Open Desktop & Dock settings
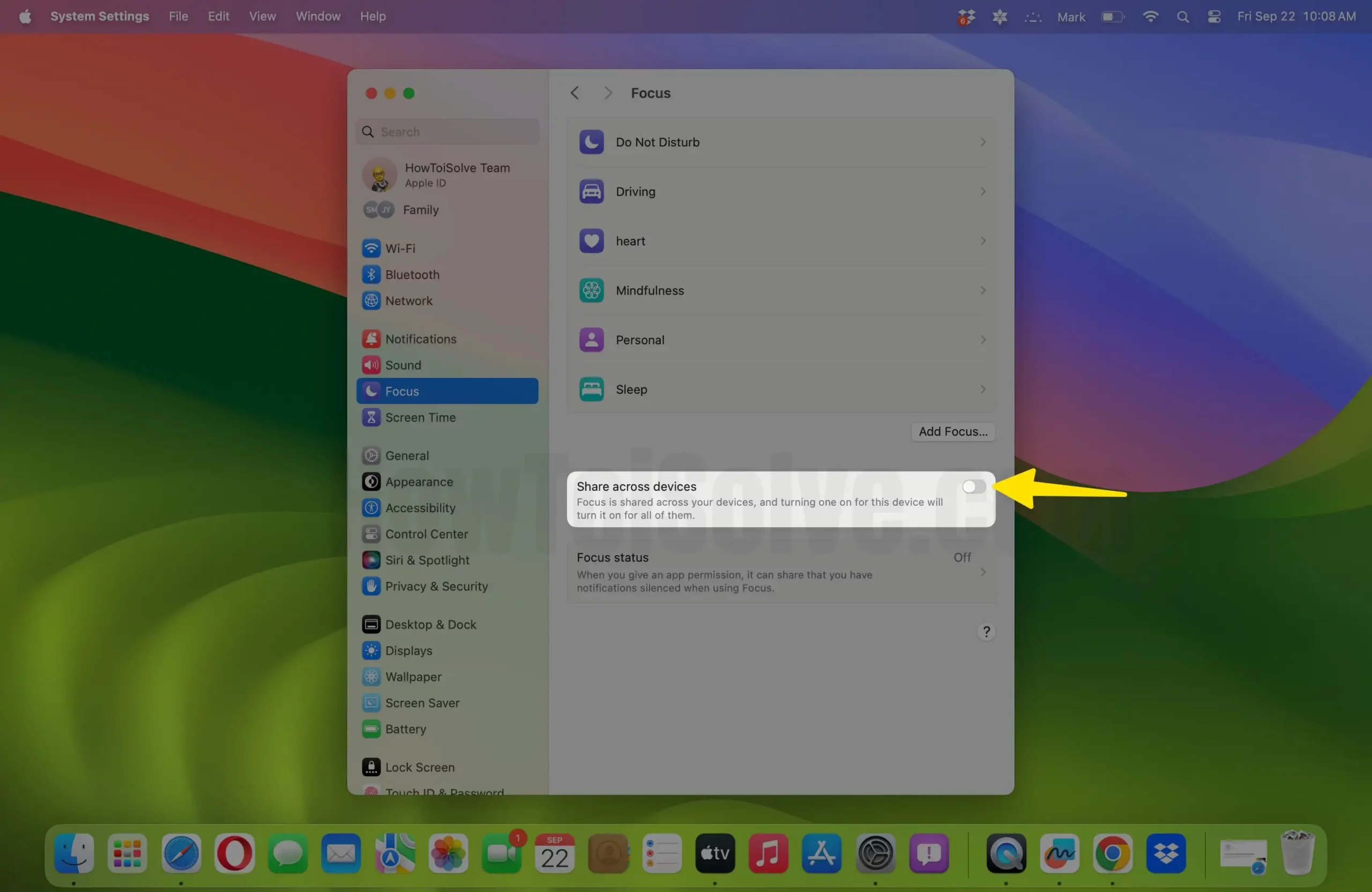The height and width of the screenshot is (892, 1372). [448, 625]
